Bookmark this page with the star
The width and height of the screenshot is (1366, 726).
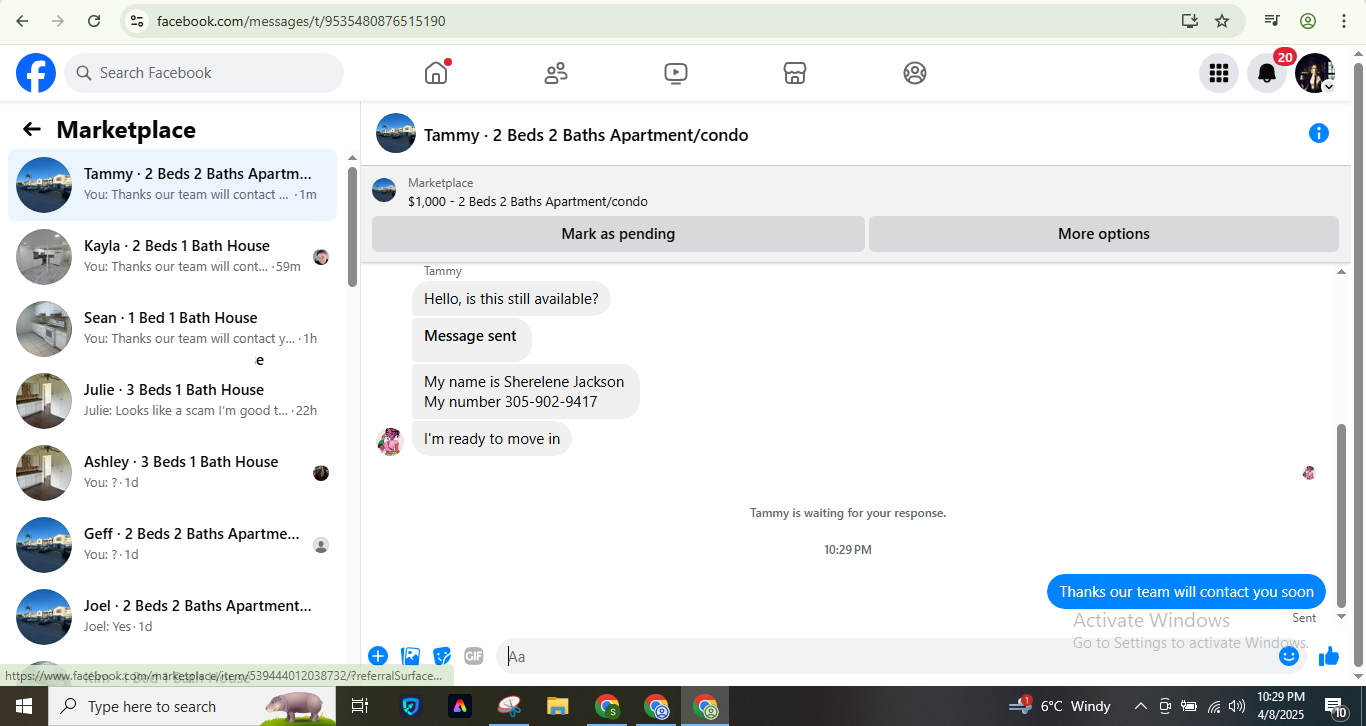[1222, 21]
